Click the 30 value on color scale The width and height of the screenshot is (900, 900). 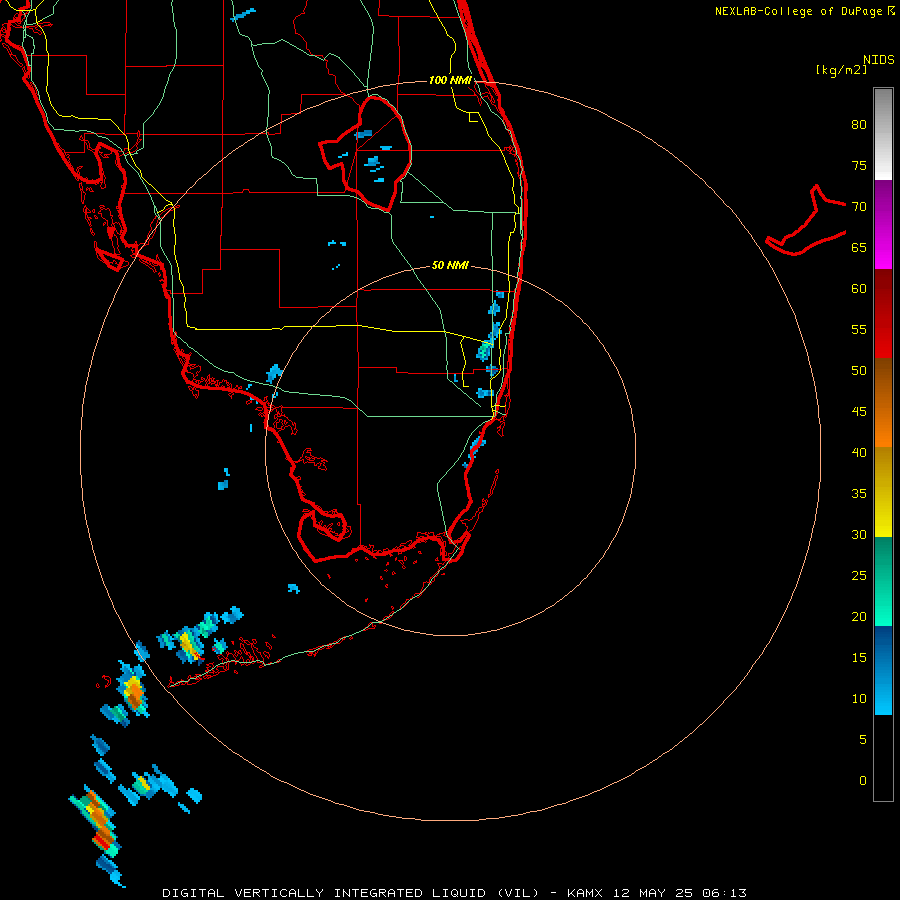pyautogui.click(x=859, y=534)
